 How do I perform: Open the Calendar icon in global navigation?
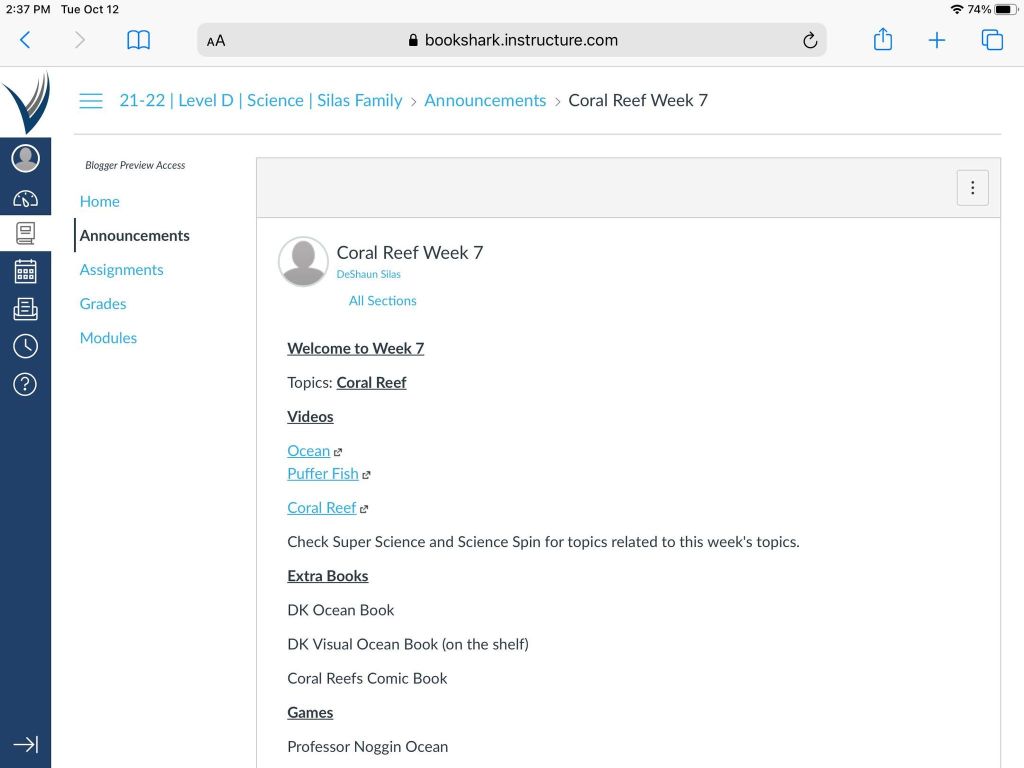25,271
